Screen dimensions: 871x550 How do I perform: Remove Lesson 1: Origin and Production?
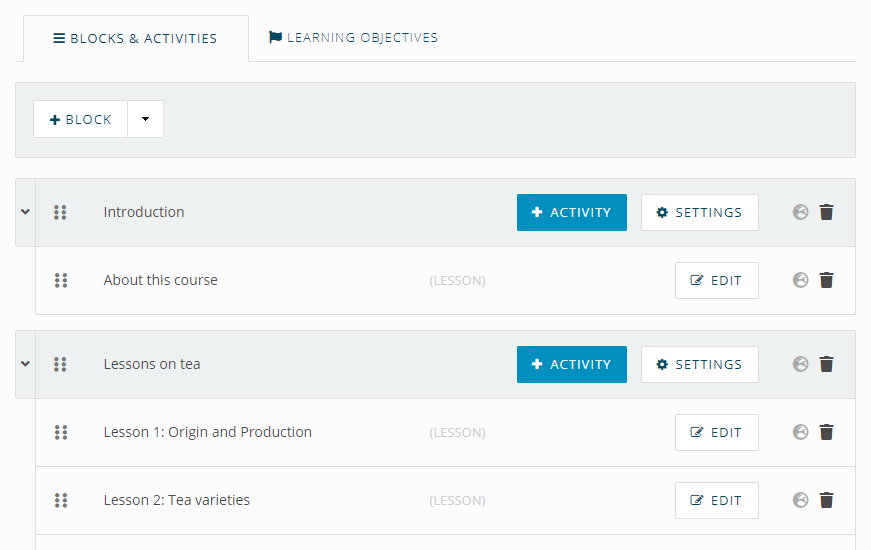pos(826,432)
